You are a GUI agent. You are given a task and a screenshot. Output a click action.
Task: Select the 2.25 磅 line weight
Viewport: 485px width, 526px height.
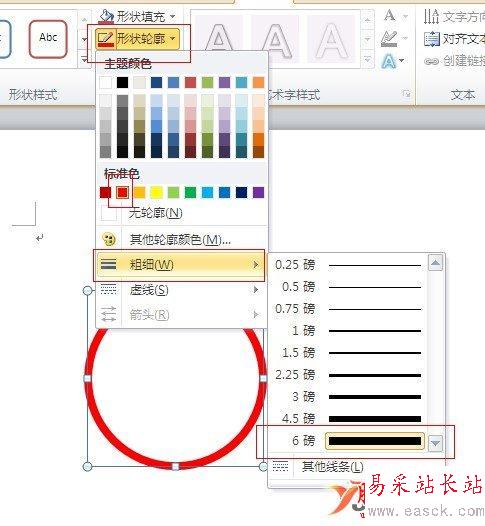pos(348,375)
